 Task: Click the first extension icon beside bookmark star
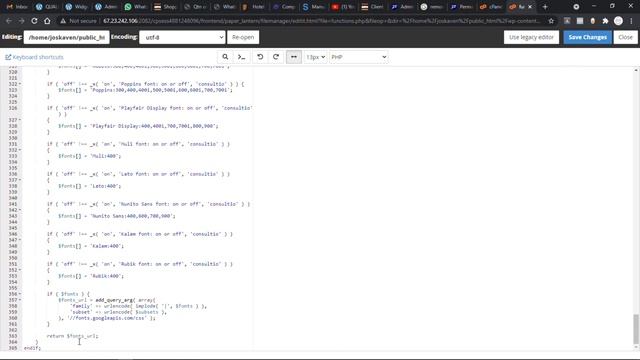click(x=567, y=21)
